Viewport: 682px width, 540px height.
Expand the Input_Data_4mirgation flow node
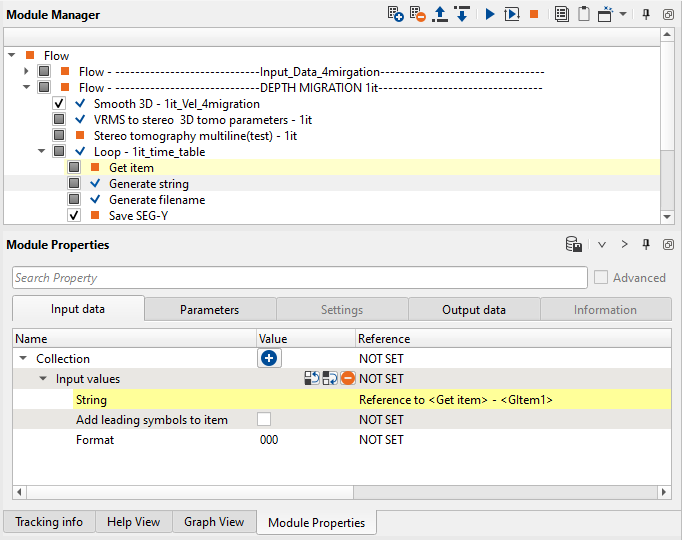coord(27,72)
